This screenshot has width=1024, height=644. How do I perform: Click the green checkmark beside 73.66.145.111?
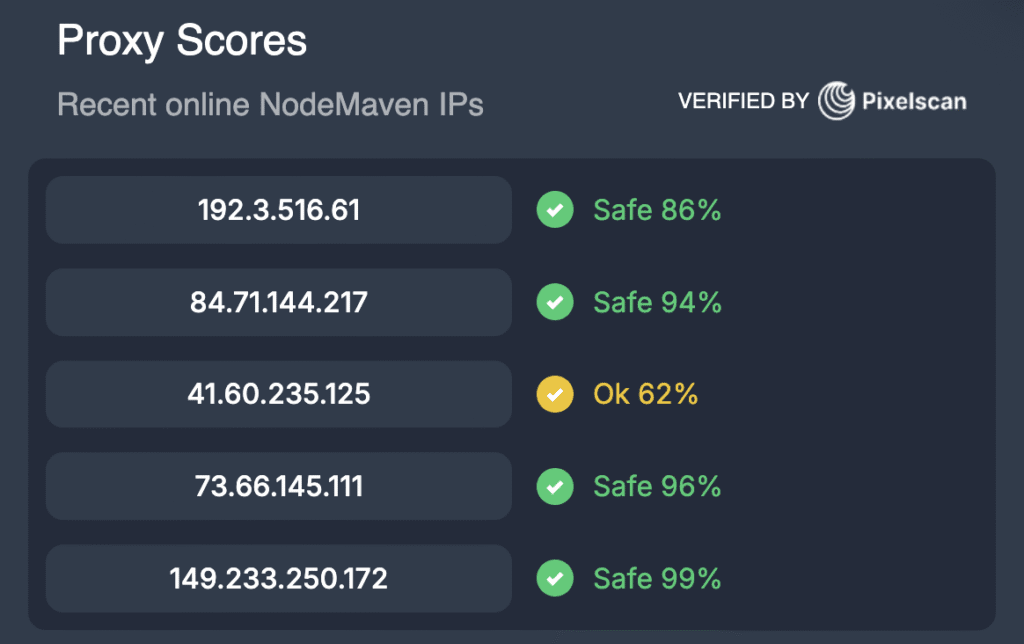click(x=555, y=486)
